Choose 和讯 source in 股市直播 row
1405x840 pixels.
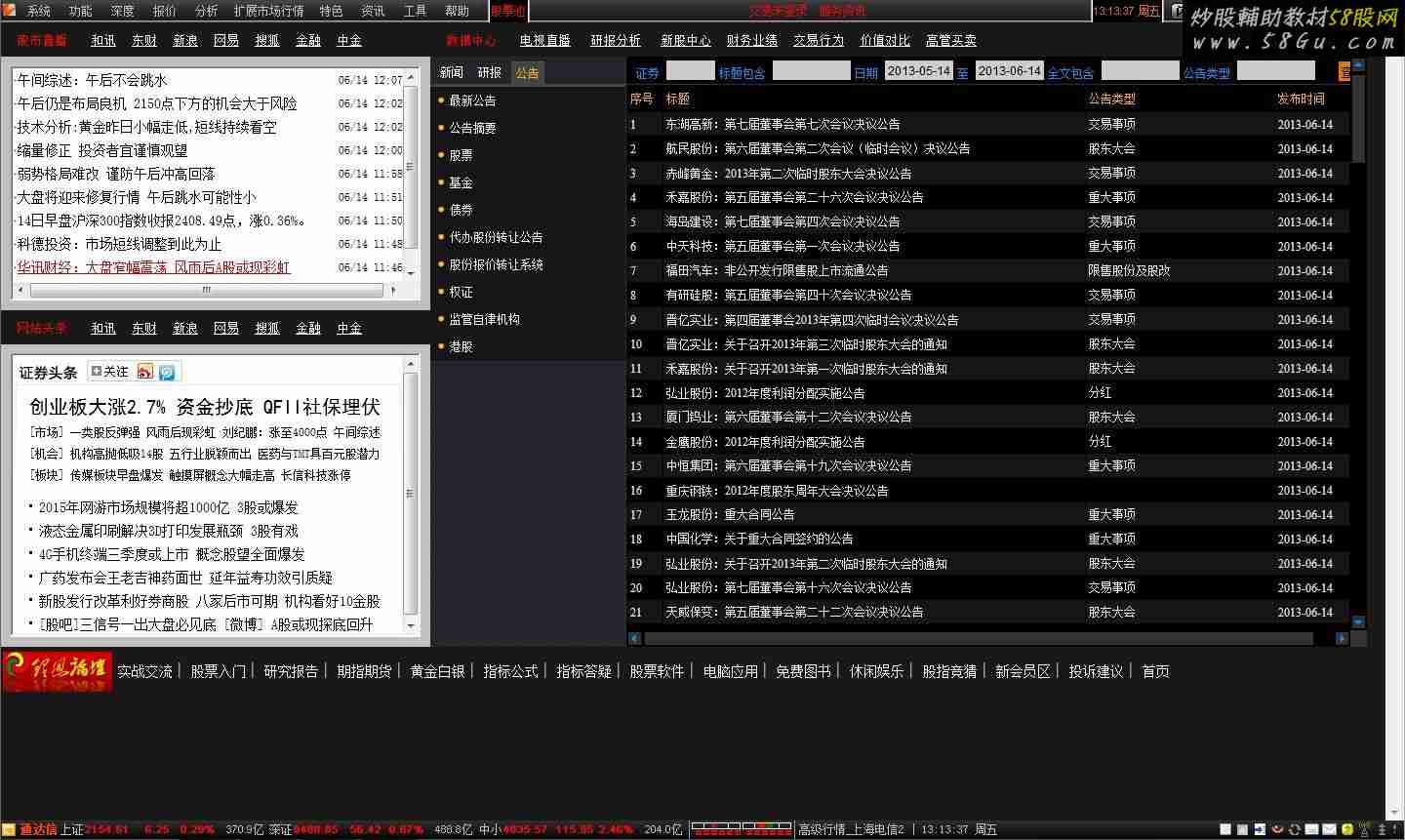click(103, 41)
